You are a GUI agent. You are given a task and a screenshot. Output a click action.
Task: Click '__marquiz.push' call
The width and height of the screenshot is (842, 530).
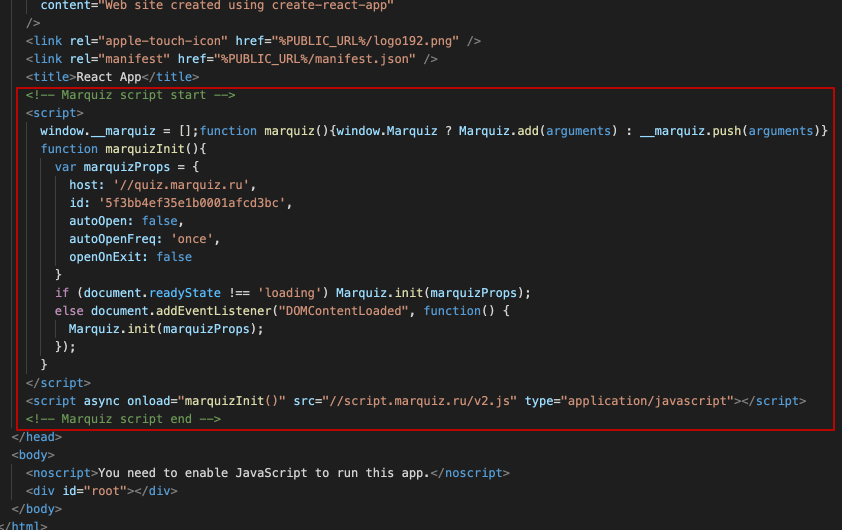click(691, 131)
